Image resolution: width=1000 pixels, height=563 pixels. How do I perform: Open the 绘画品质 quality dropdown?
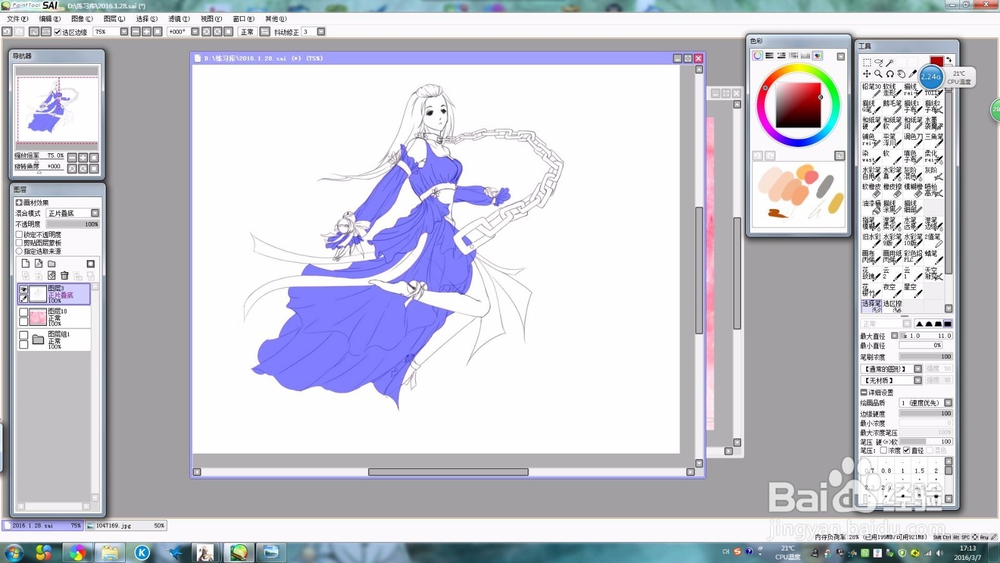click(x=948, y=403)
